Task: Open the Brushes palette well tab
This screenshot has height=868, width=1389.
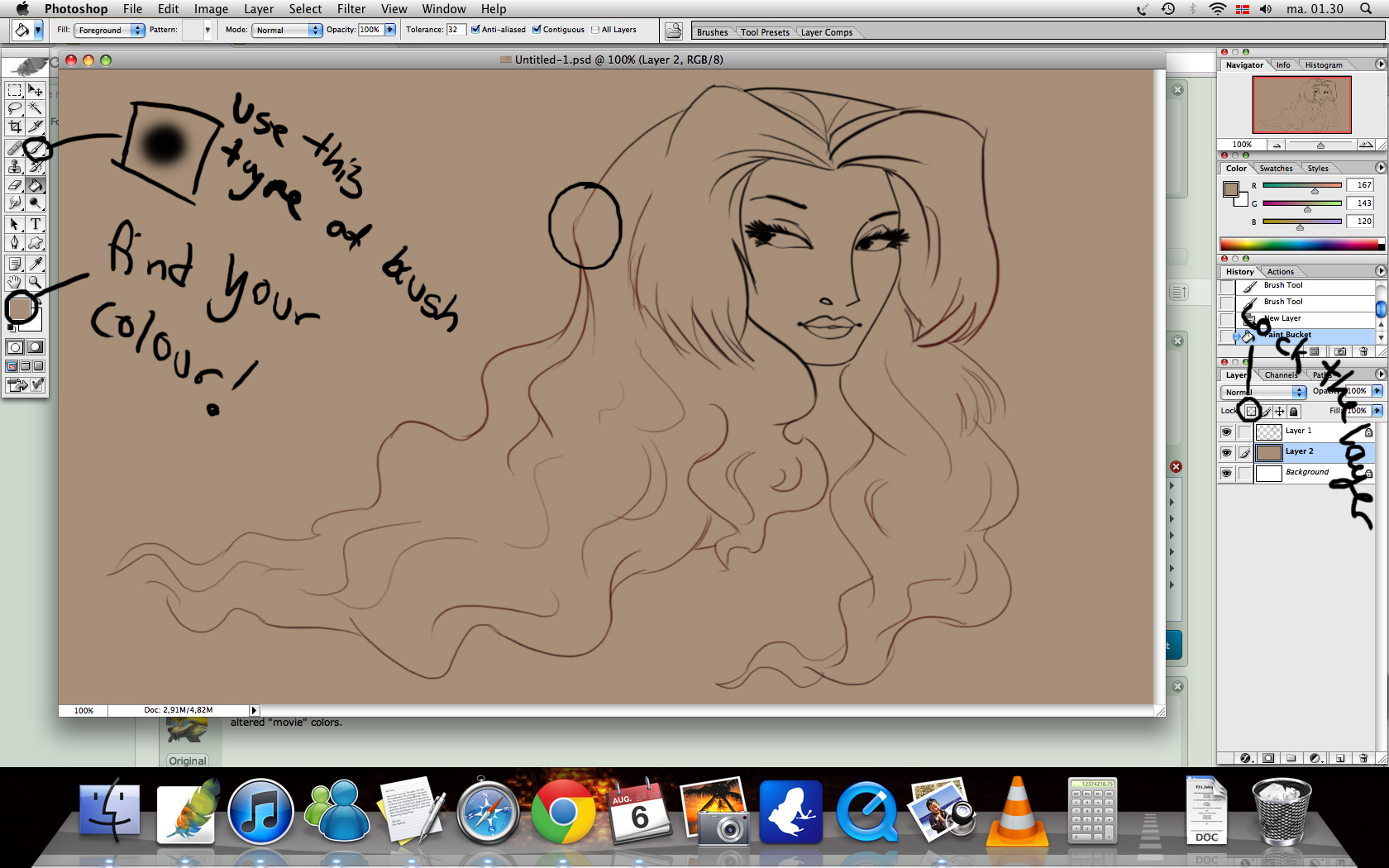Action: click(712, 33)
